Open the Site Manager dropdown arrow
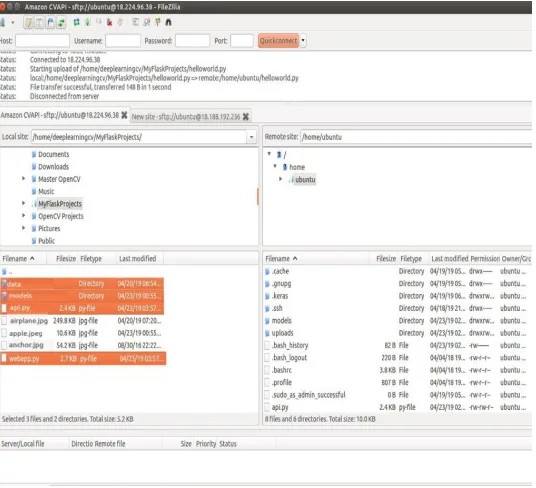This screenshot has width=536, height=488. (13, 23)
